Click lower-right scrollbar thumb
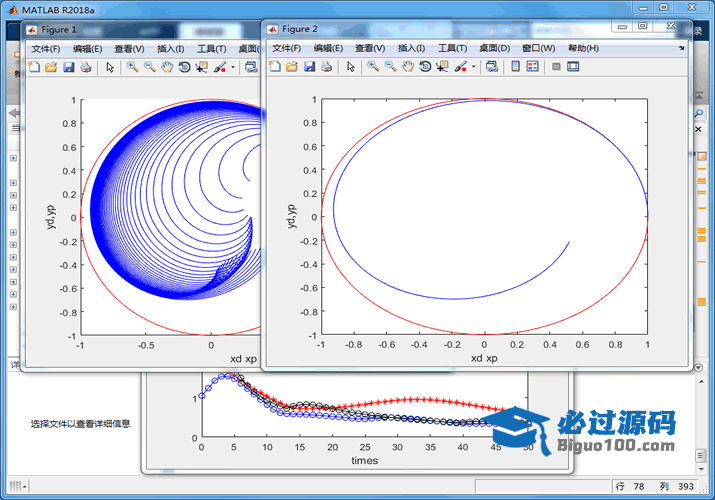 [701, 455]
